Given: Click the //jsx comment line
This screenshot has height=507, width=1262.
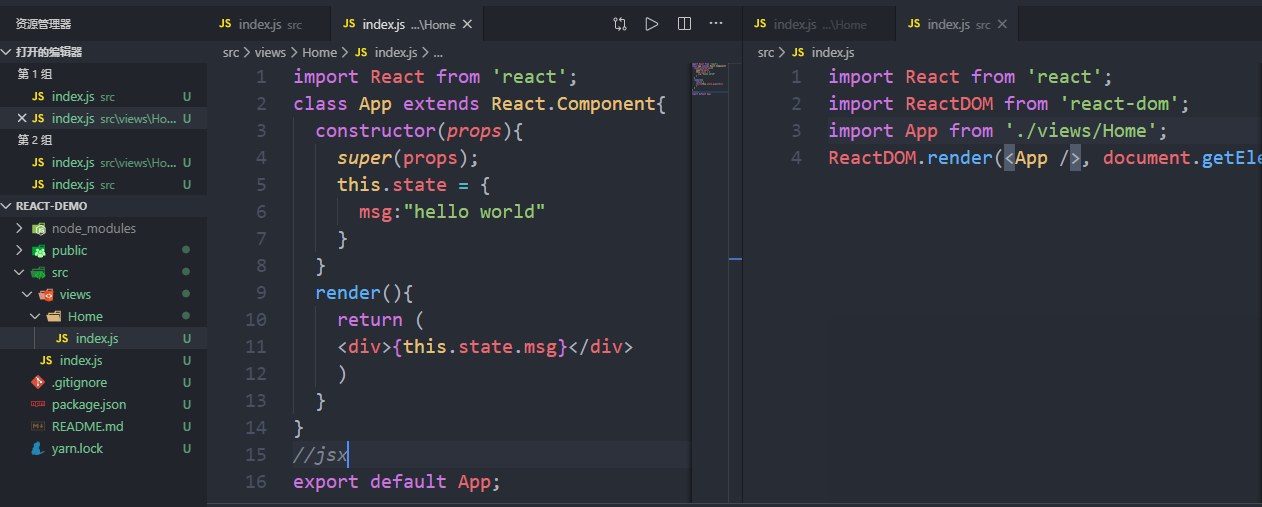Looking at the screenshot, I should 320,455.
